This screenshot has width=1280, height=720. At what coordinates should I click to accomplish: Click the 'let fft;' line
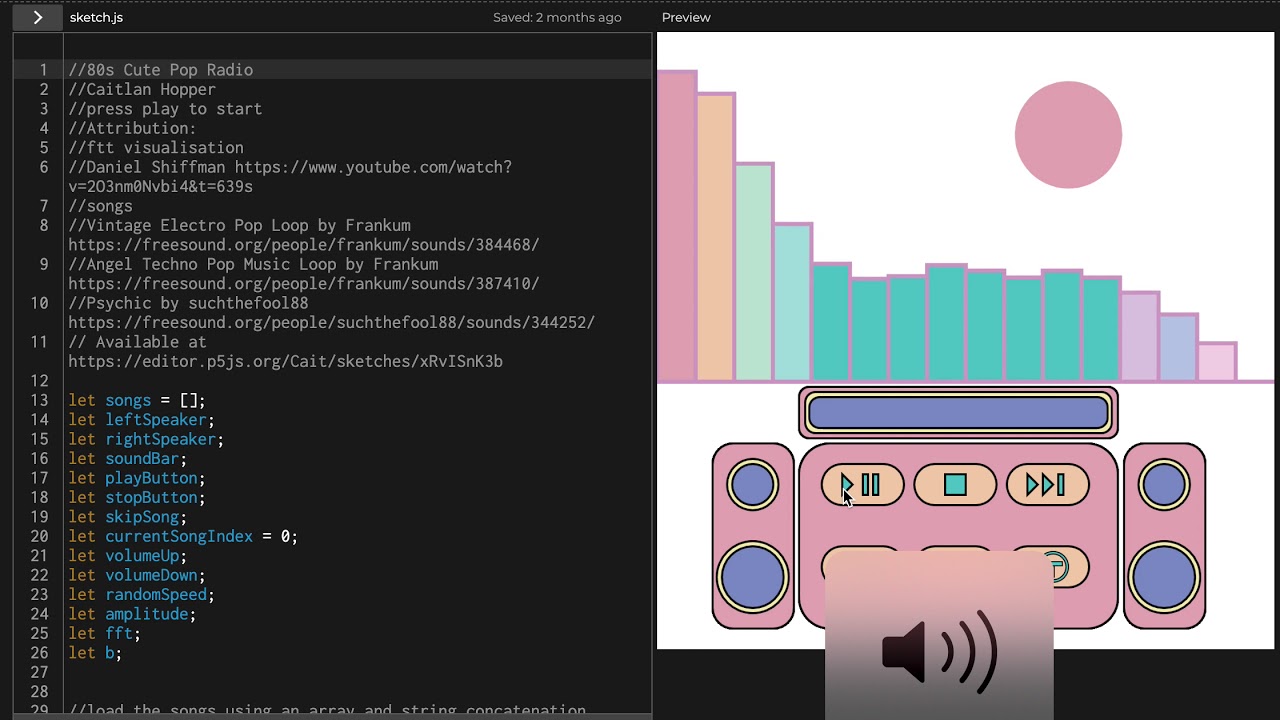104,634
